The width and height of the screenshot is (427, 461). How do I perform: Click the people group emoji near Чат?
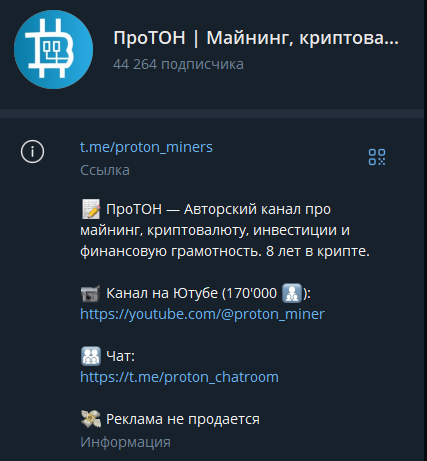pos(91,356)
